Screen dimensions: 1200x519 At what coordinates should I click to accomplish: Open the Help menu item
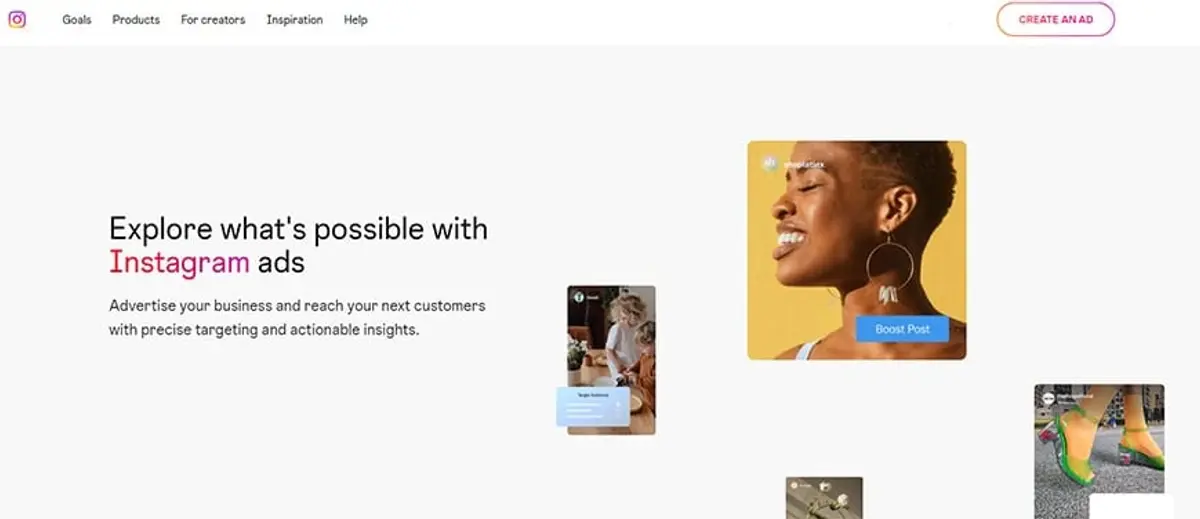coord(356,20)
